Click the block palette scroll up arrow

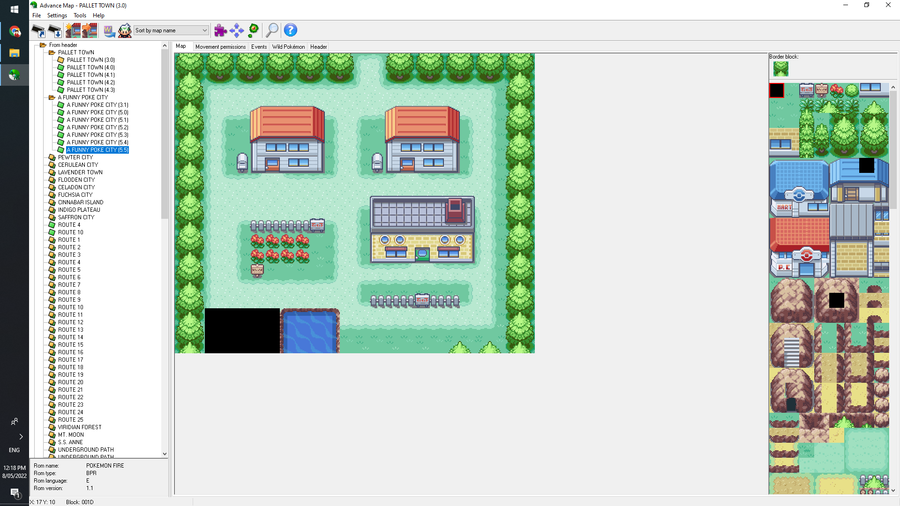pyautogui.click(x=893, y=87)
